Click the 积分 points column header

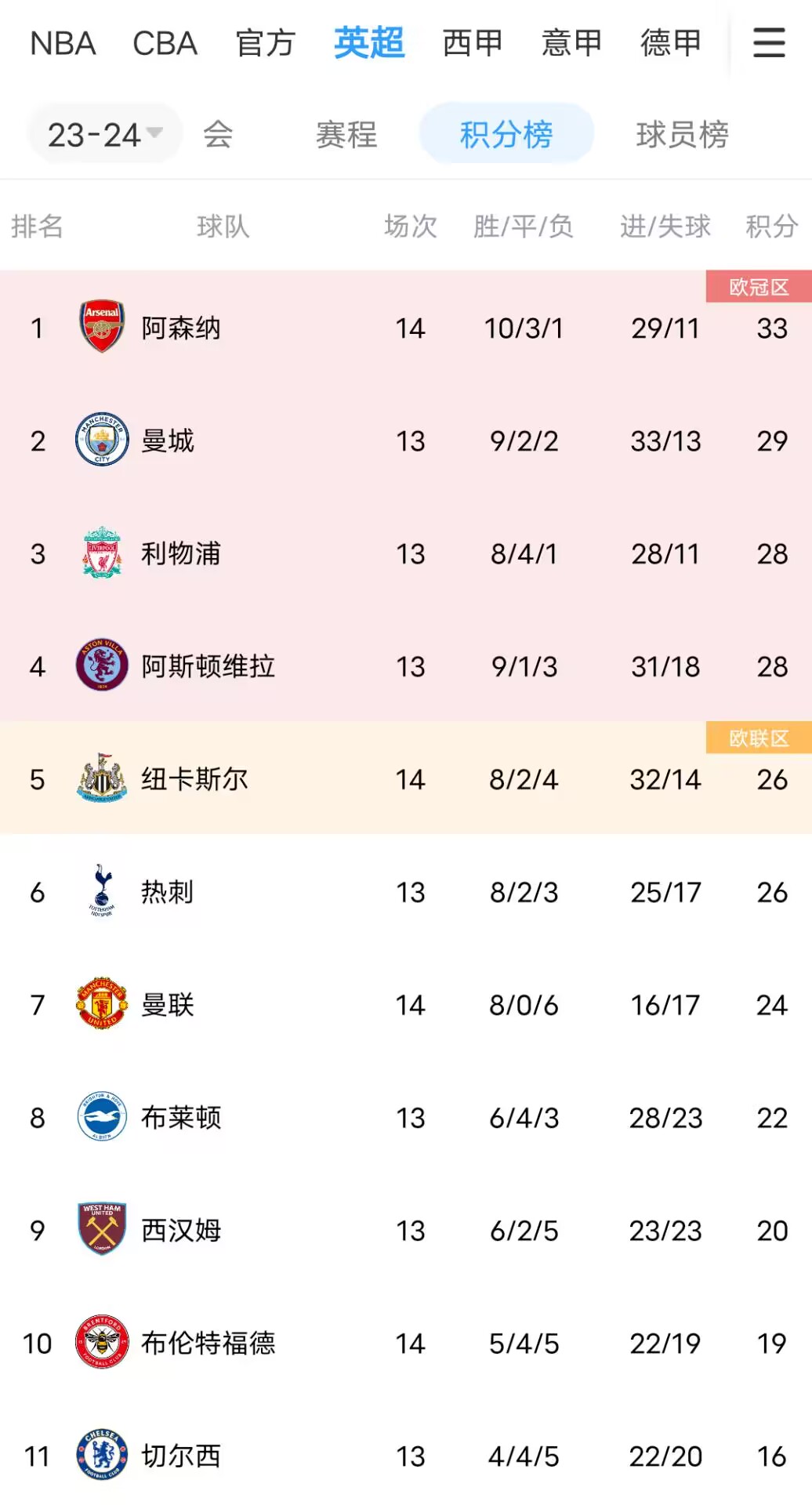771,227
